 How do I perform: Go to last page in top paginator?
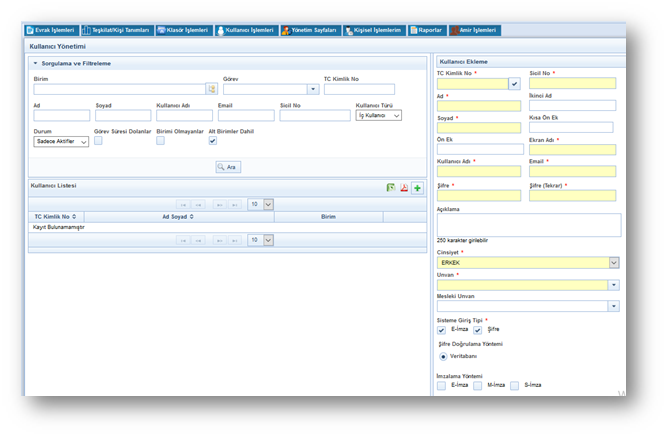click(x=235, y=204)
